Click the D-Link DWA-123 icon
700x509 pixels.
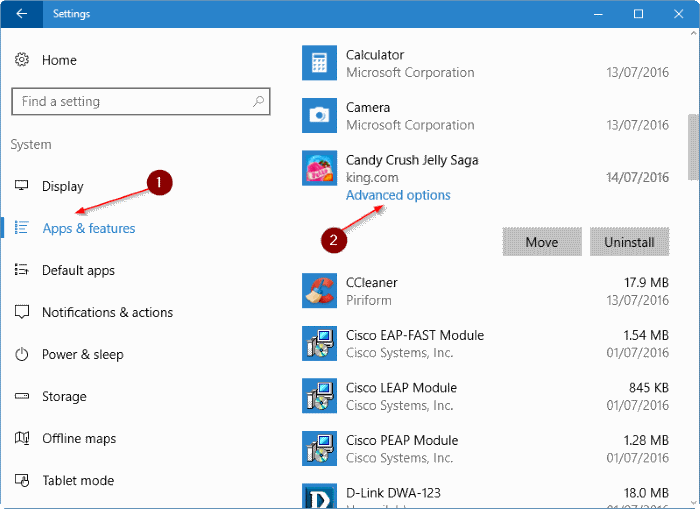click(x=319, y=496)
